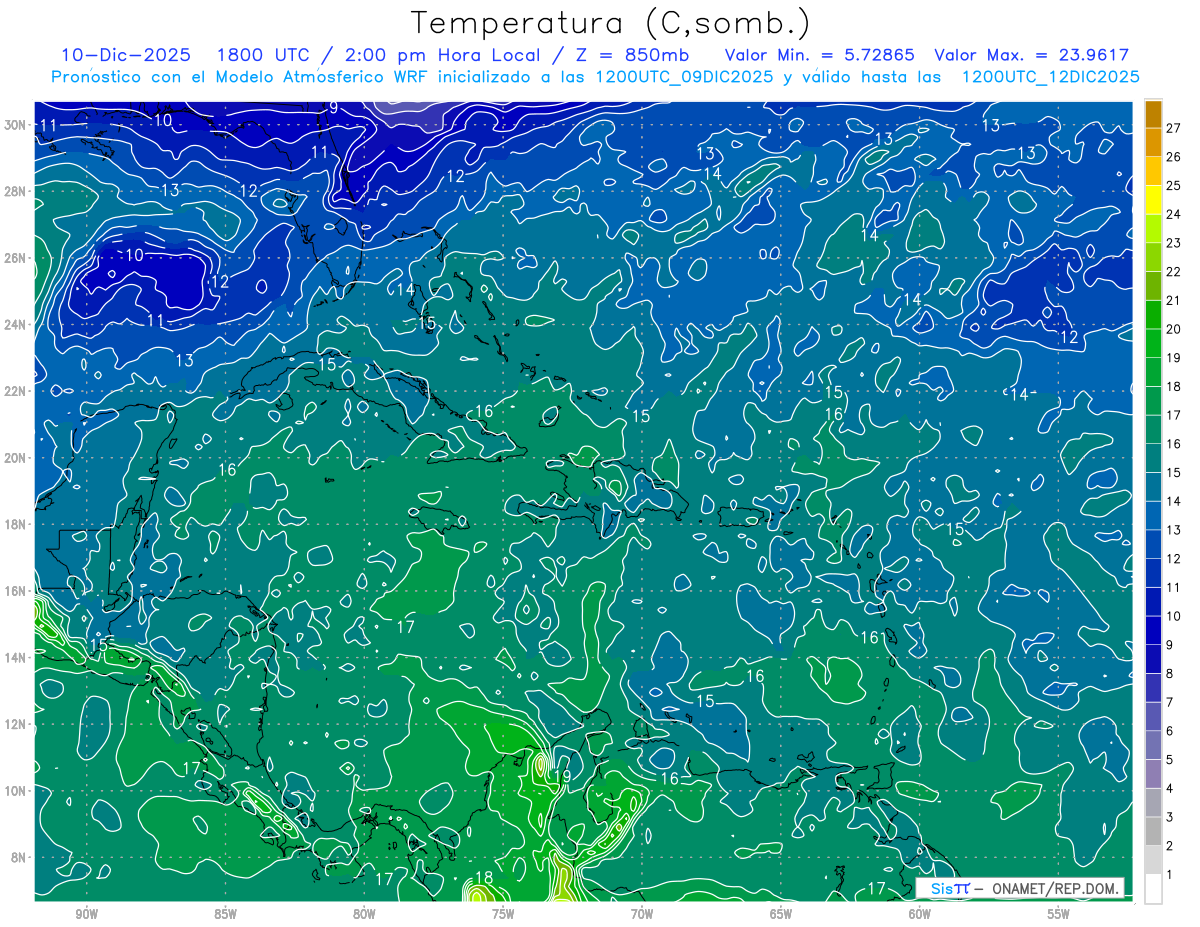Click 'Valor Min. = 5.72865' text
This screenshot has width=1200, height=927.
coord(819,55)
